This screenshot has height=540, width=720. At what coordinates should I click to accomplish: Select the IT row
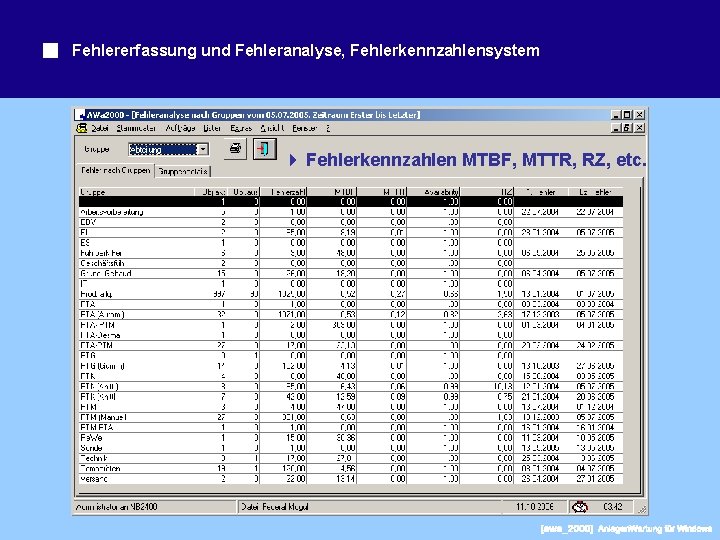point(351,284)
